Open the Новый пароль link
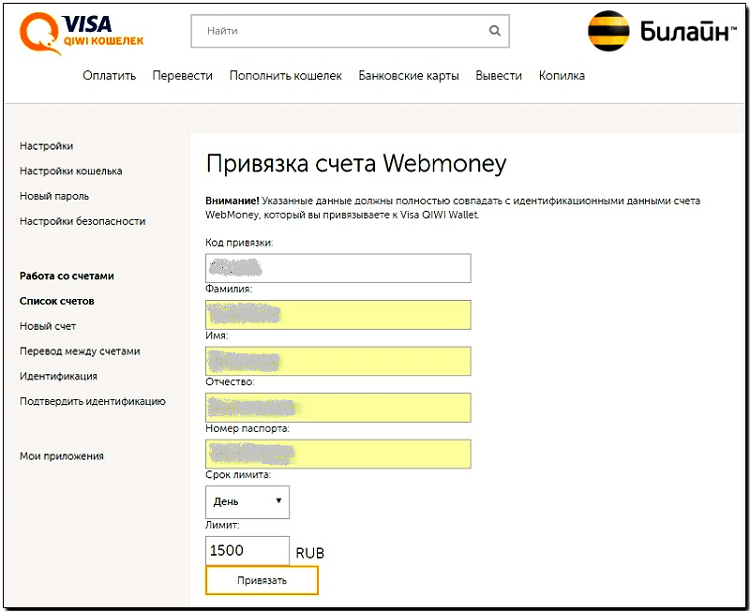Screen dimensions: 750x611 click(54, 196)
